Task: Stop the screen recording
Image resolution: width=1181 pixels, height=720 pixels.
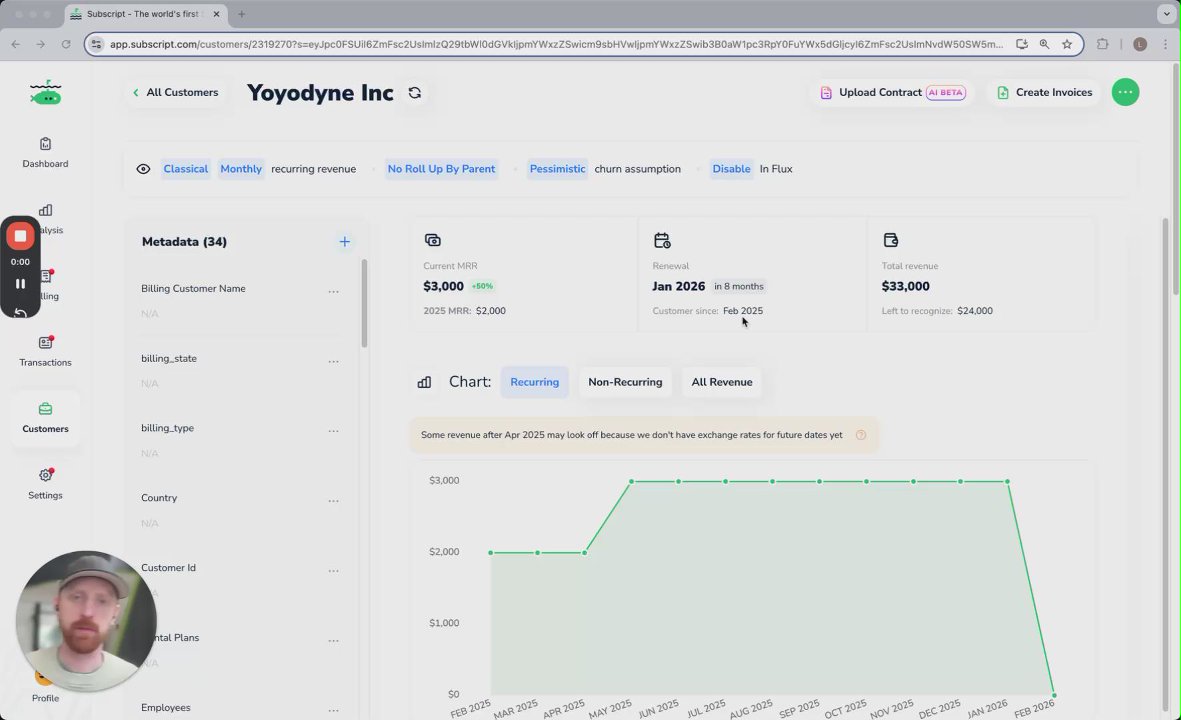Action: (20, 236)
